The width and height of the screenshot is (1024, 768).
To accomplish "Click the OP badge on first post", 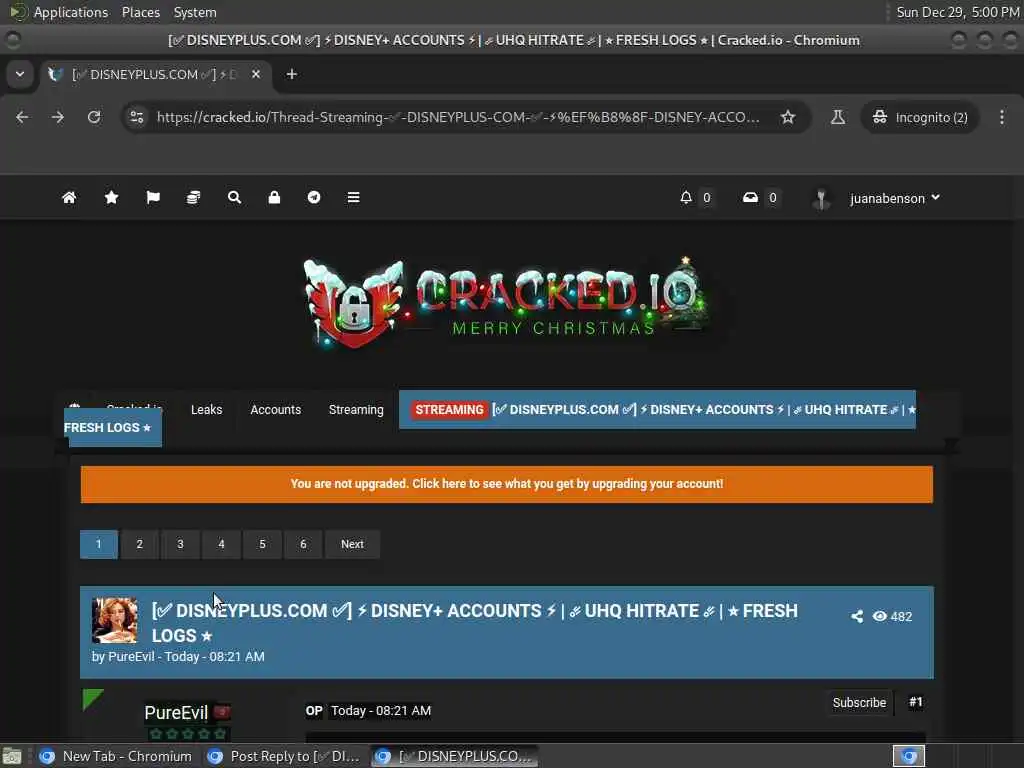I will tap(314, 711).
